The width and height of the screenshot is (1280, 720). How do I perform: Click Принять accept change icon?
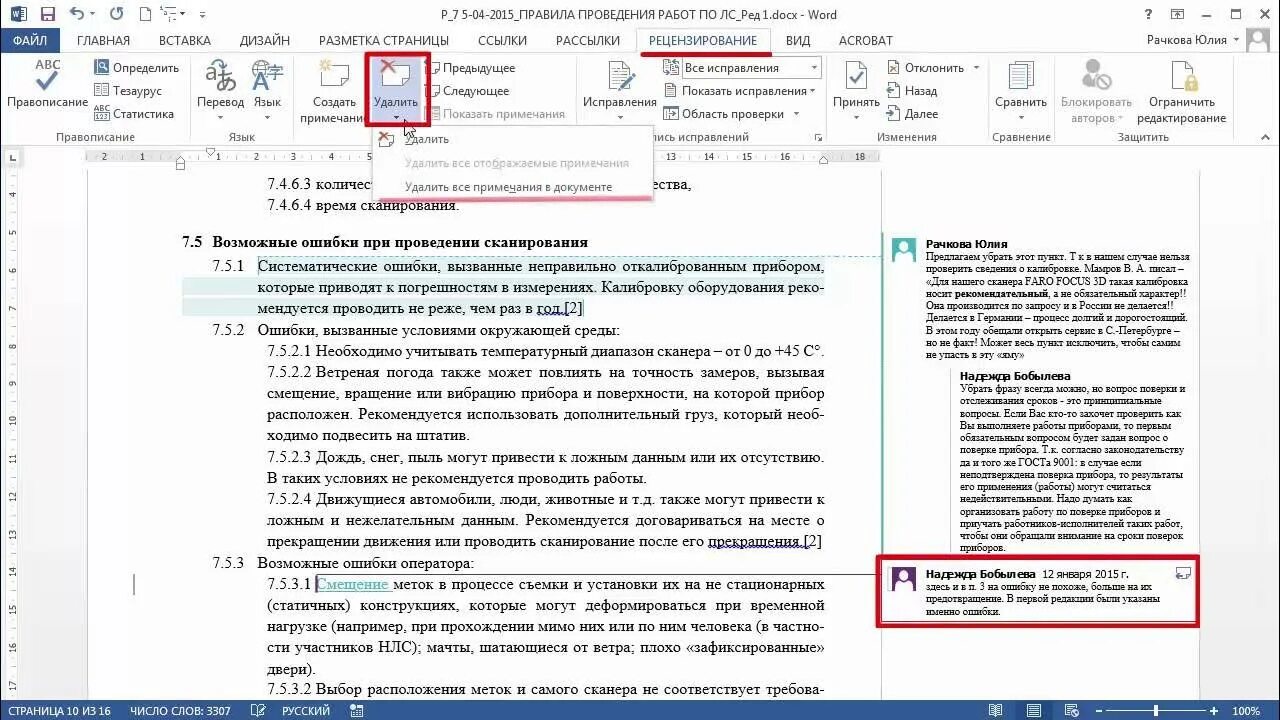(x=856, y=77)
